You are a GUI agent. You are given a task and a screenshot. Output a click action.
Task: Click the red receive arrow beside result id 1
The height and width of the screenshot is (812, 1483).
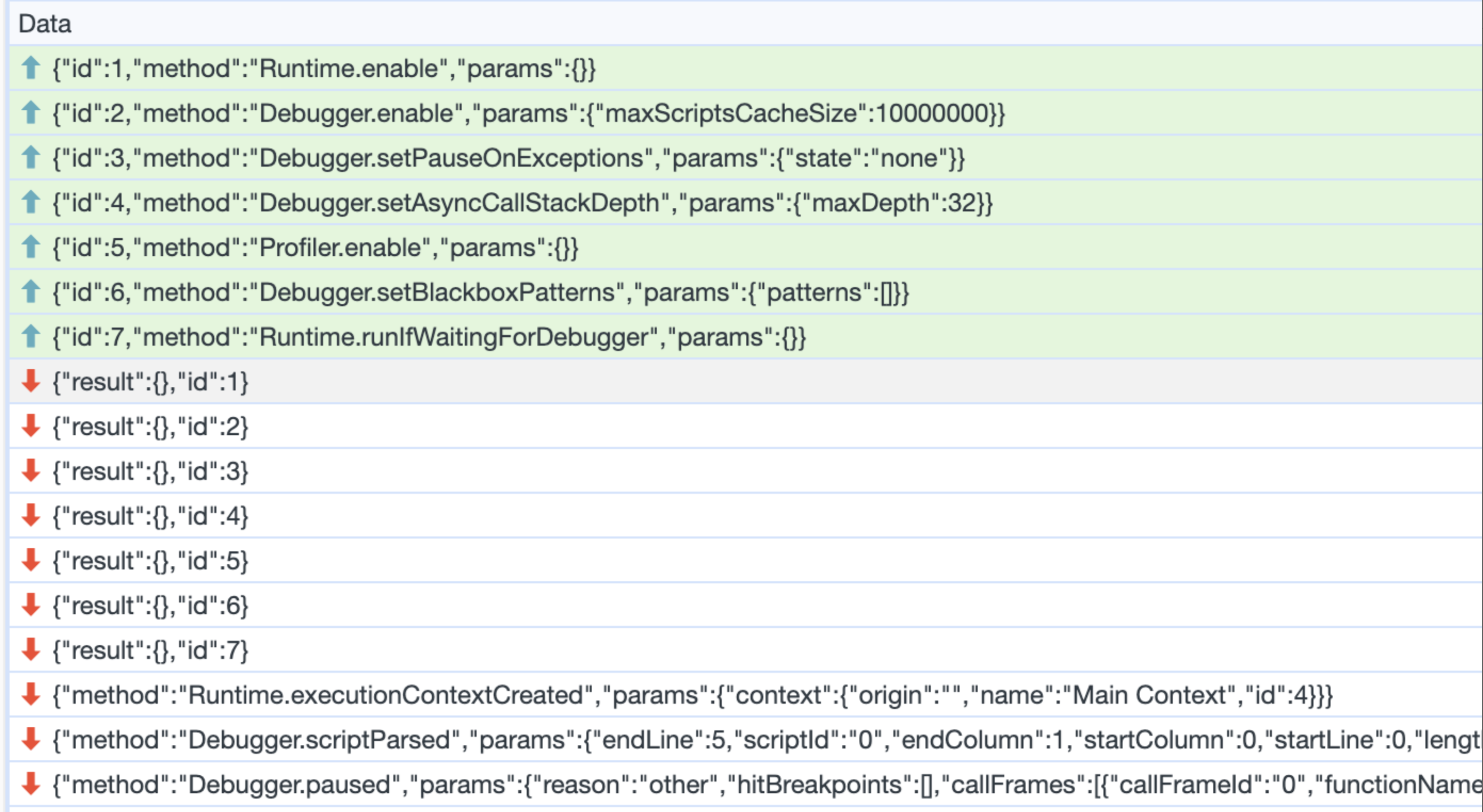(x=30, y=381)
